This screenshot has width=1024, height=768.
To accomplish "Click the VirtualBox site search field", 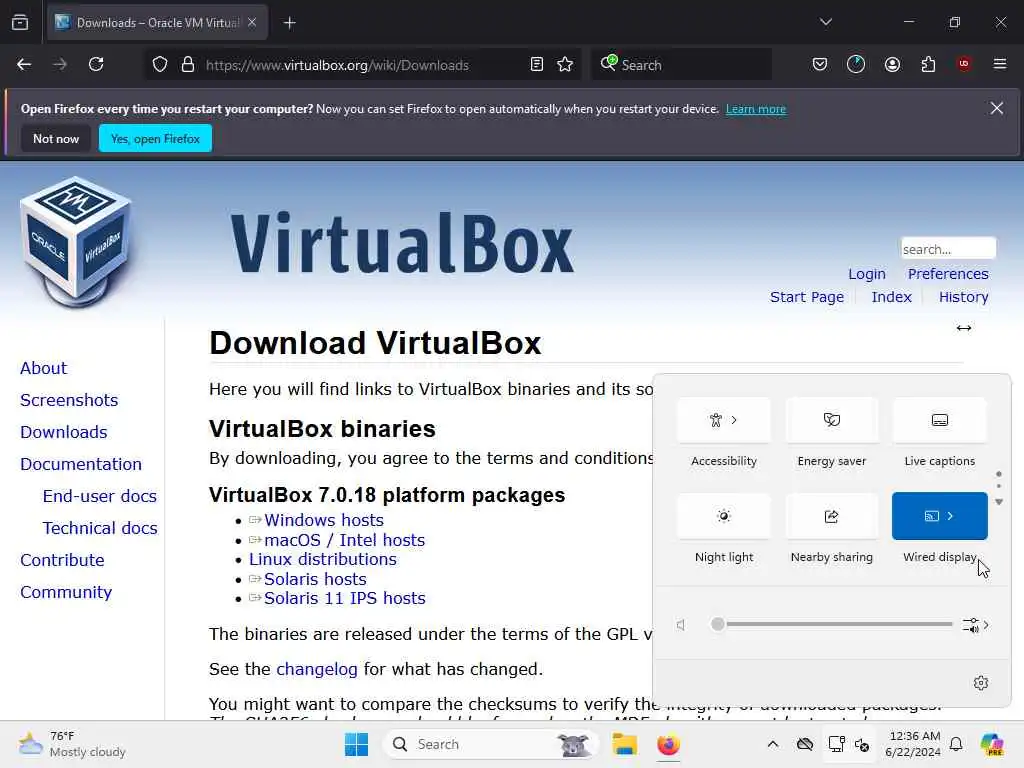I will click(x=948, y=249).
